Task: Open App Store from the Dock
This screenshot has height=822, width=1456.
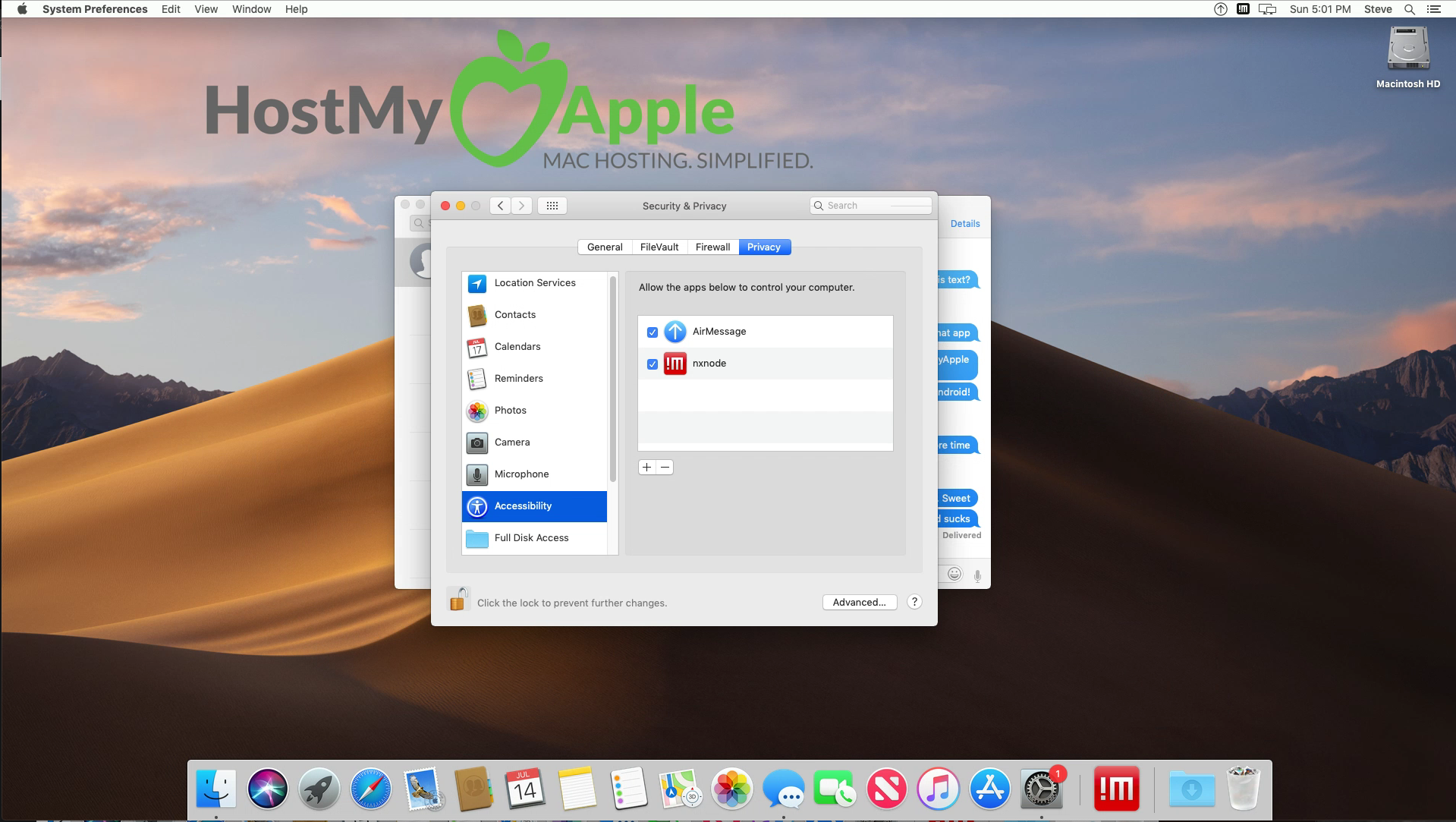Action: (990, 789)
